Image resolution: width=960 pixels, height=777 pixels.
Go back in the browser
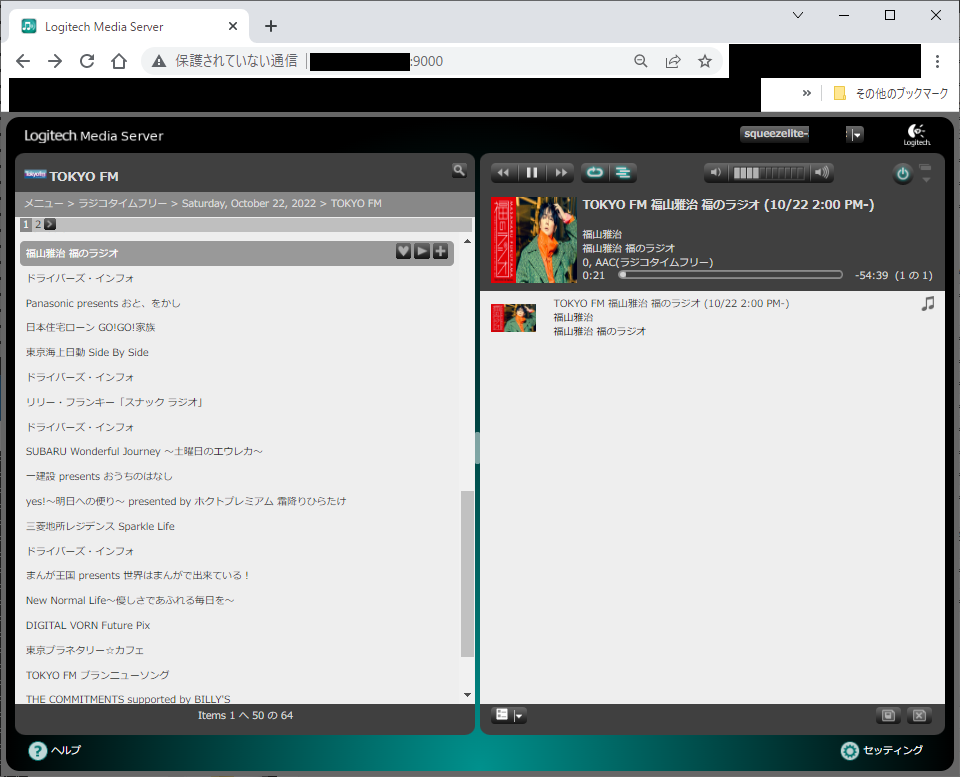[x=23, y=61]
